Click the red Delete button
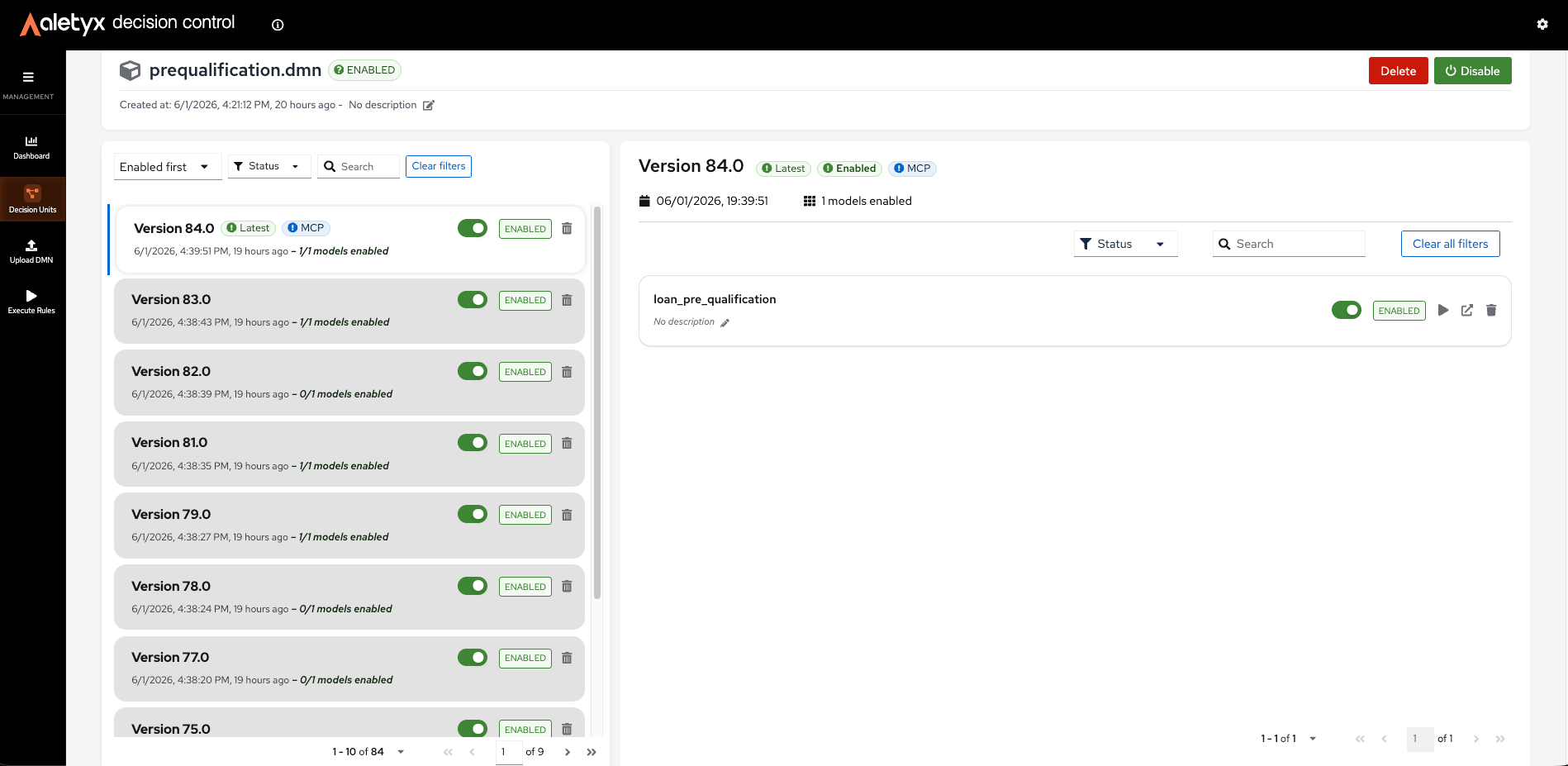The image size is (1568, 766). pyautogui.click(x=1398, y=71)
